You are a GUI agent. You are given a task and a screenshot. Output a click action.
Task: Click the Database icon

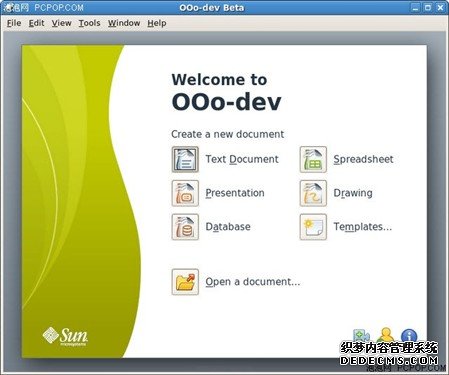click(x=185, y=227)
